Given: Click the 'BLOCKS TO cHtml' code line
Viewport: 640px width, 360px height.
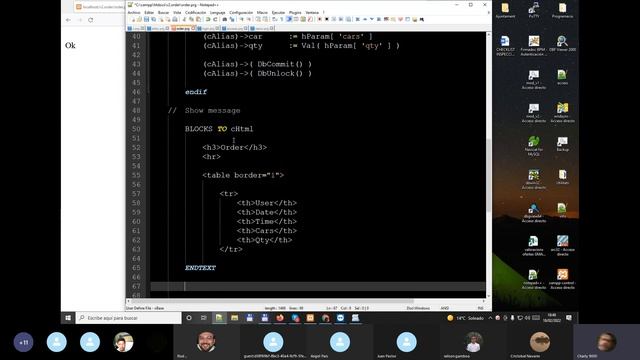Looking at the screenshot, I should coord(219,129).
